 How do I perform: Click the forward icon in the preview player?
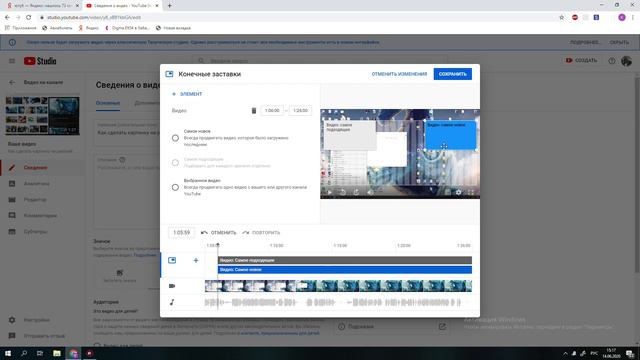pos(356,192)
